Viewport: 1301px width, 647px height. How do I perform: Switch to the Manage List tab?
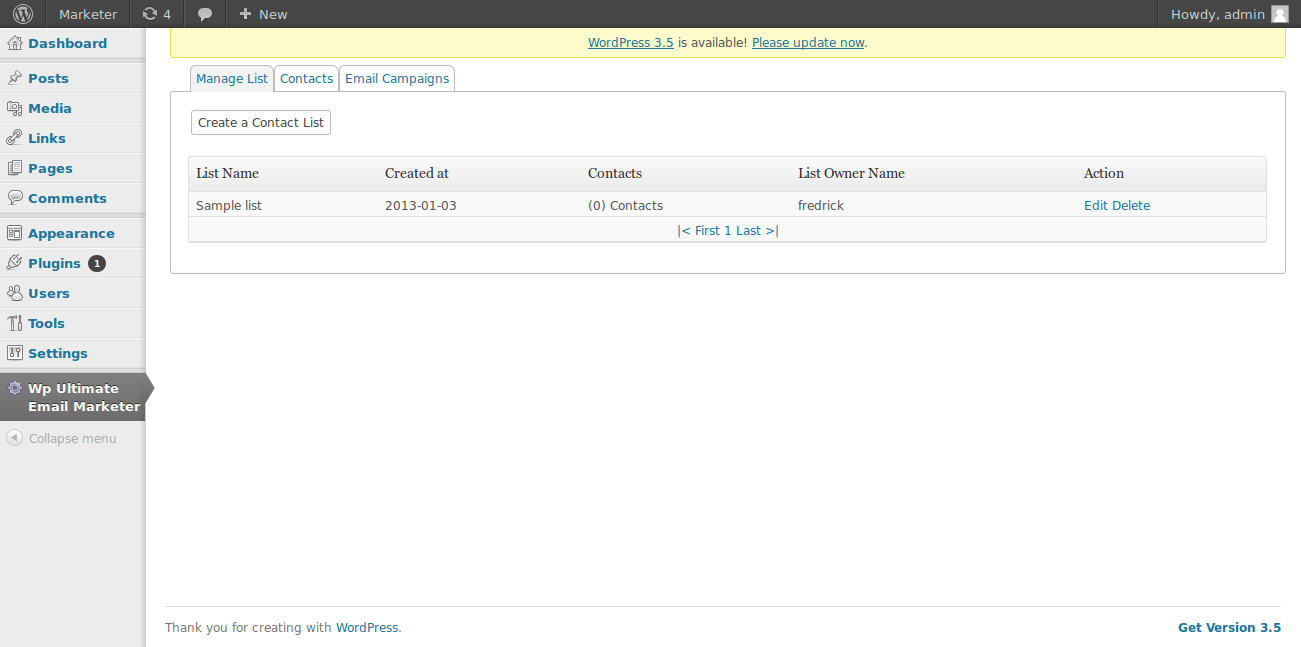pyautogui.click(x=232, y=78)
